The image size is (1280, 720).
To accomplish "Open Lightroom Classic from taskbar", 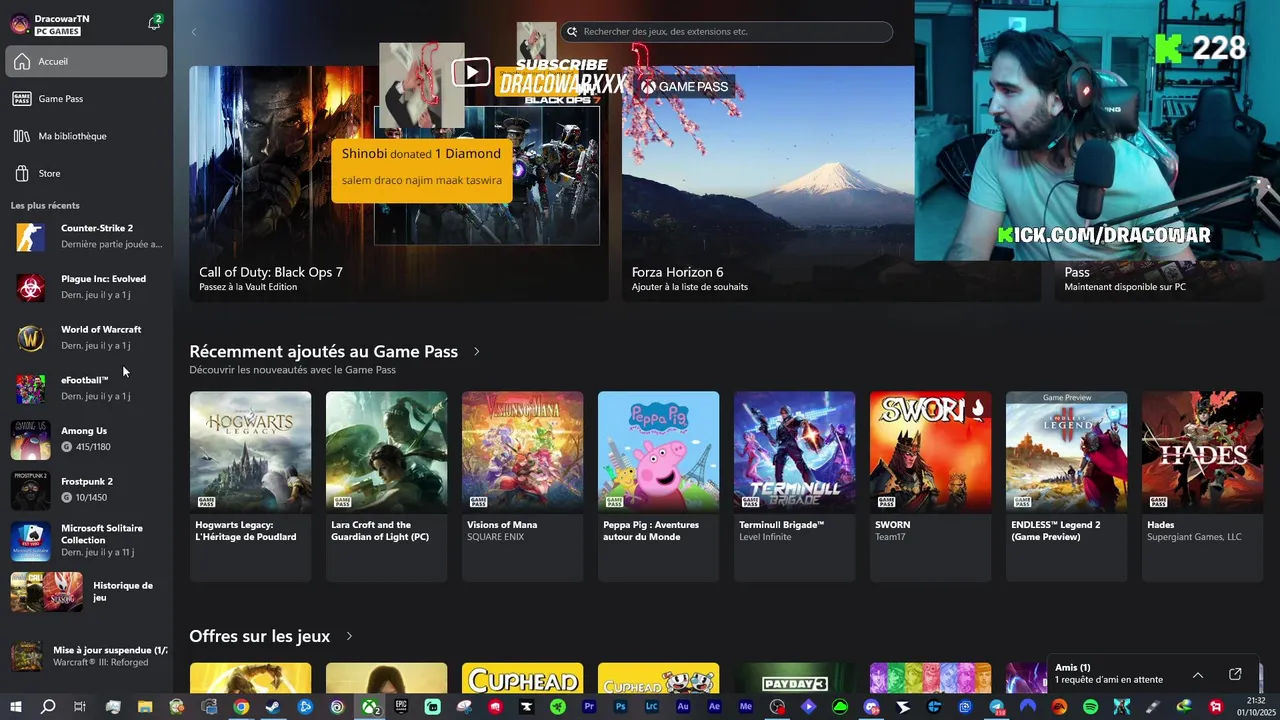I will [x=652, y=707].
